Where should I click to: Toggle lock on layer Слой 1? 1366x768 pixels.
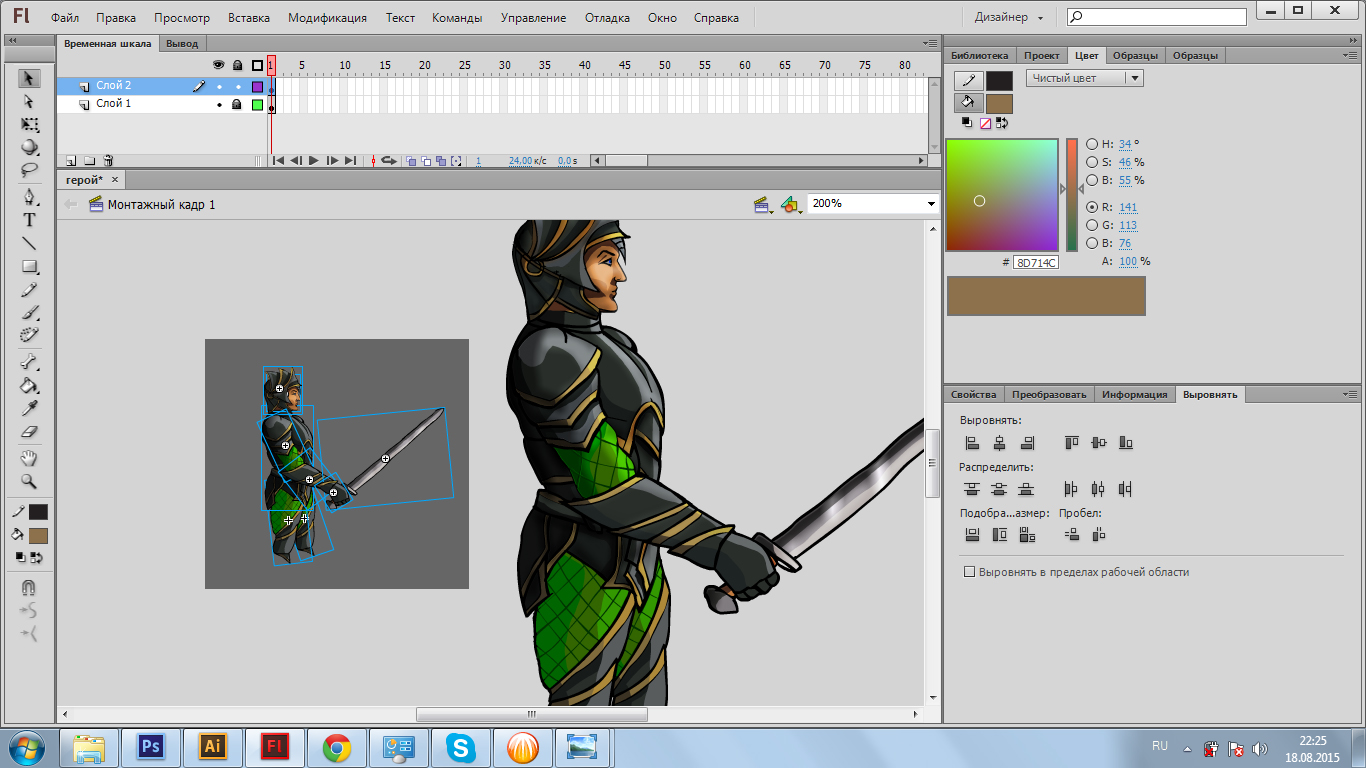tap(237, 104)
